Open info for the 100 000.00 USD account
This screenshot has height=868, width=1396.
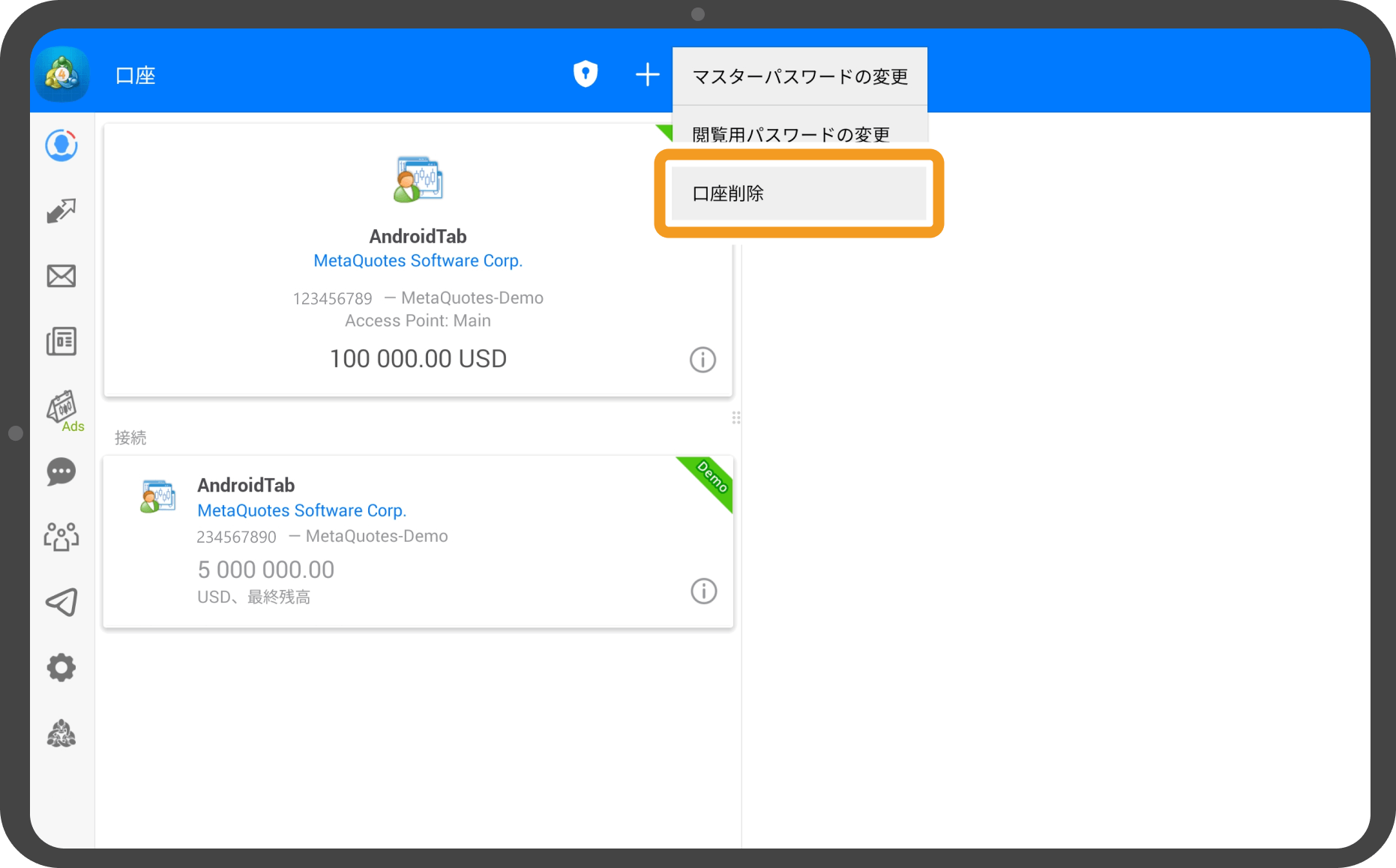[x=702, y=360]
